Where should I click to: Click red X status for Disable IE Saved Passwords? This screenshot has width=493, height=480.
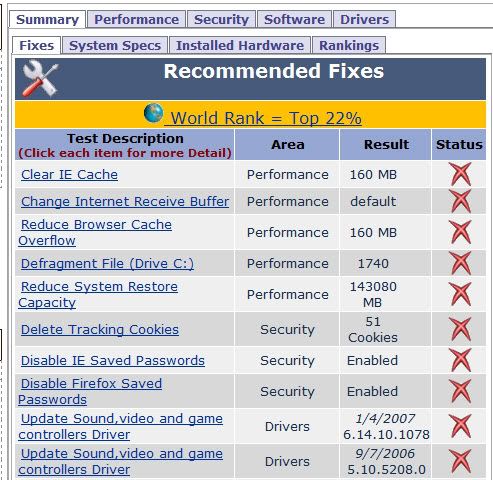[460, 360]
